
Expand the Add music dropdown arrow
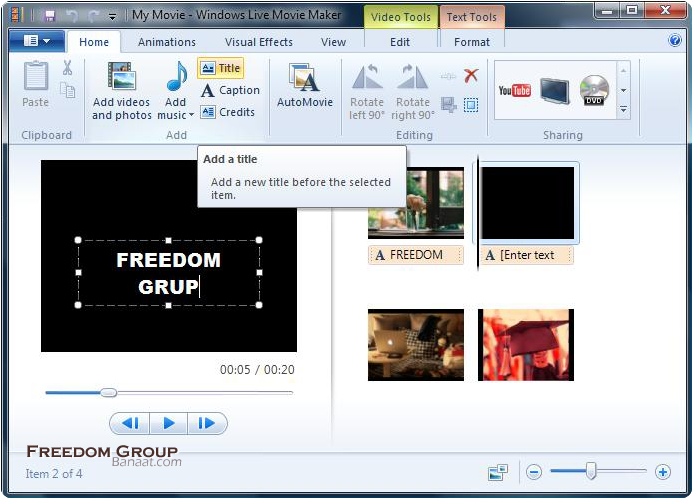(191, 115)
